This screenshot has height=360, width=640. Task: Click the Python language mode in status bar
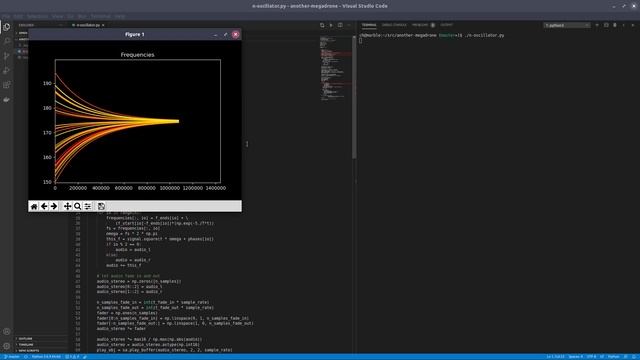(x=613, y=357)
